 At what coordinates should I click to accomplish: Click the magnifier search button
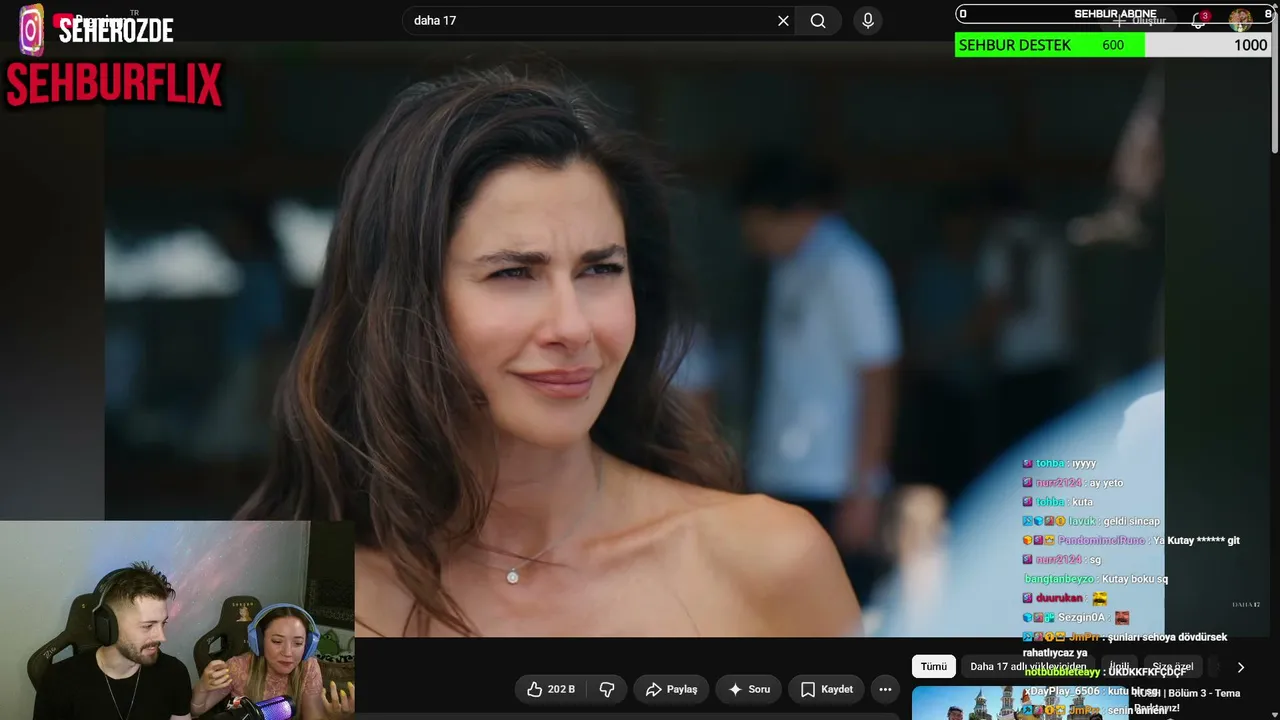point(818,21)
